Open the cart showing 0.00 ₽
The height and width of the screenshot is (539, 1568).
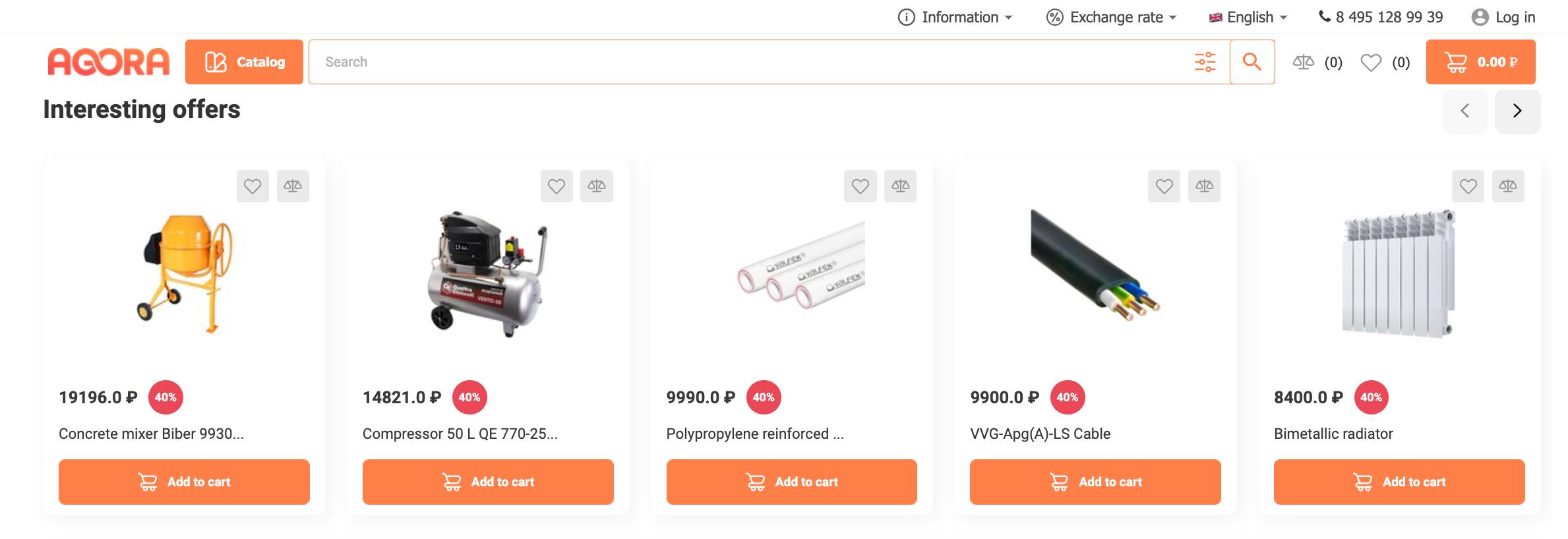(1480, 62)
